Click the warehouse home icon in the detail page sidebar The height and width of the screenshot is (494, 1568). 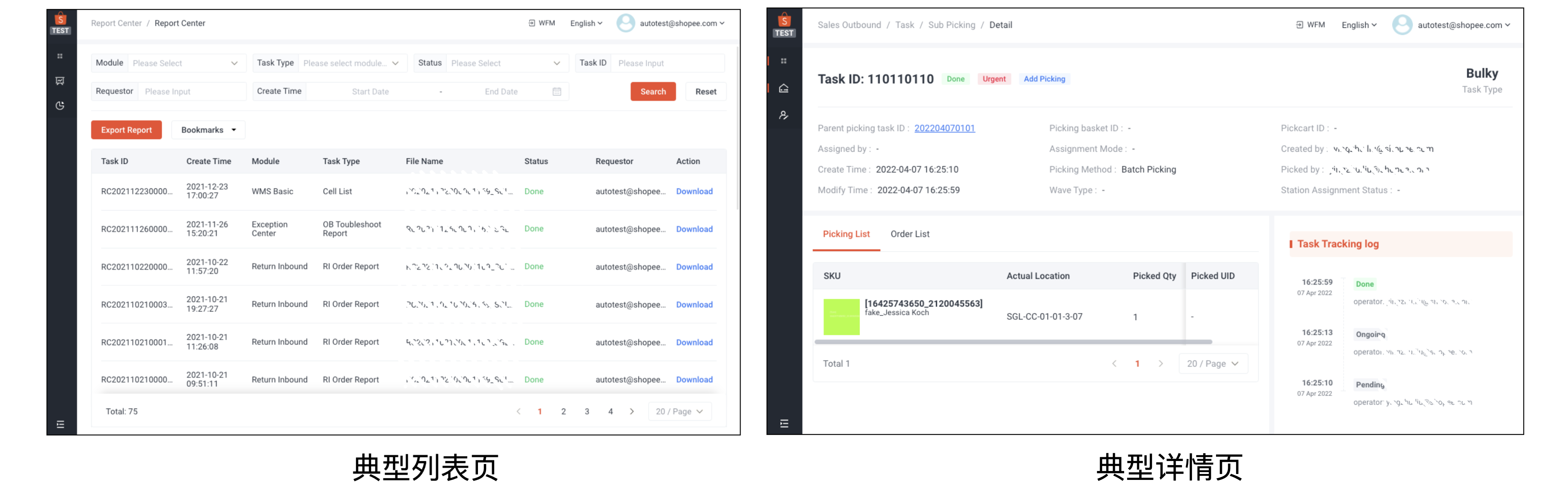coord(783,88)
